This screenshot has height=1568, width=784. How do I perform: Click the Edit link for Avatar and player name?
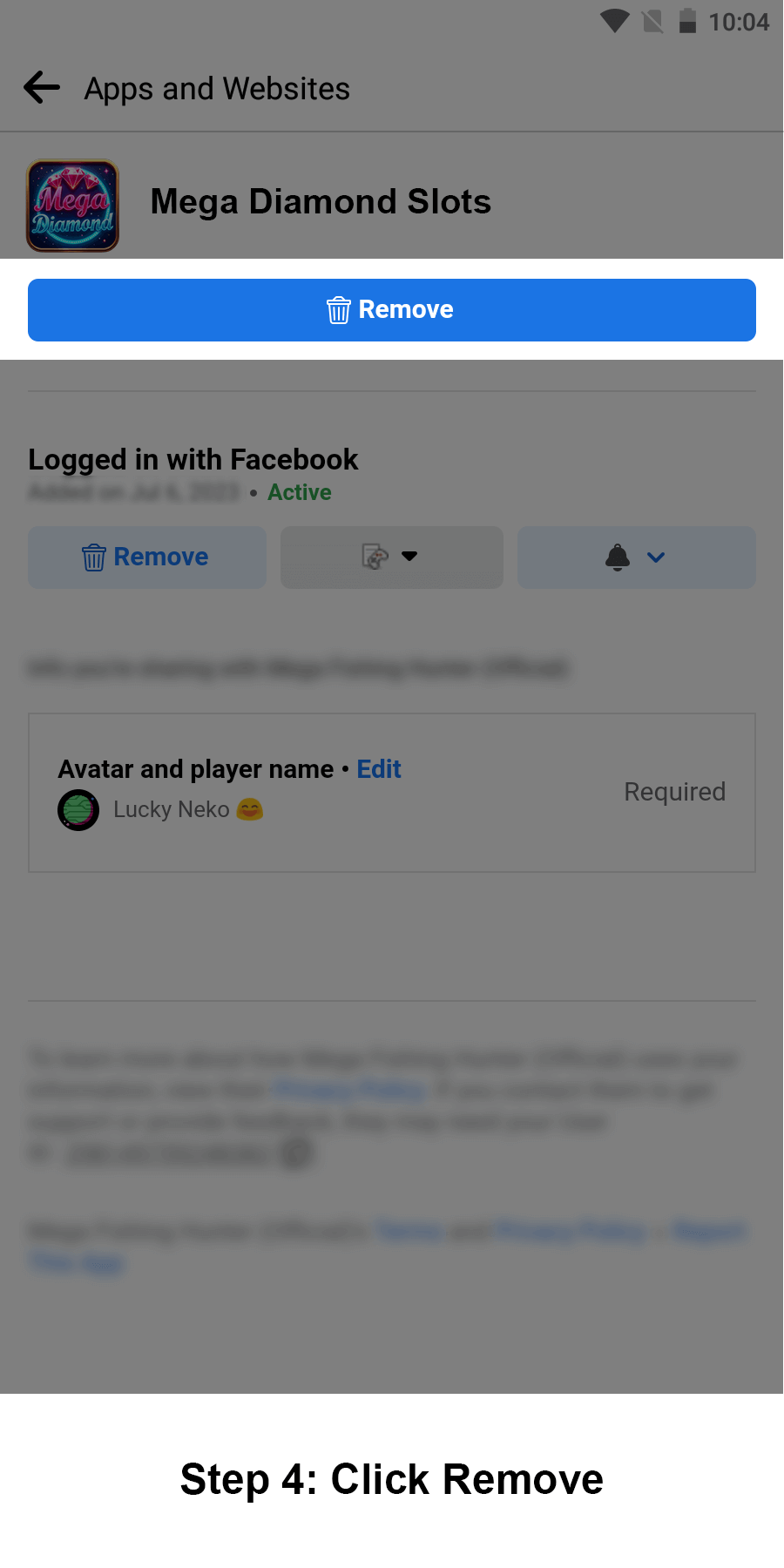coord(379,769)
